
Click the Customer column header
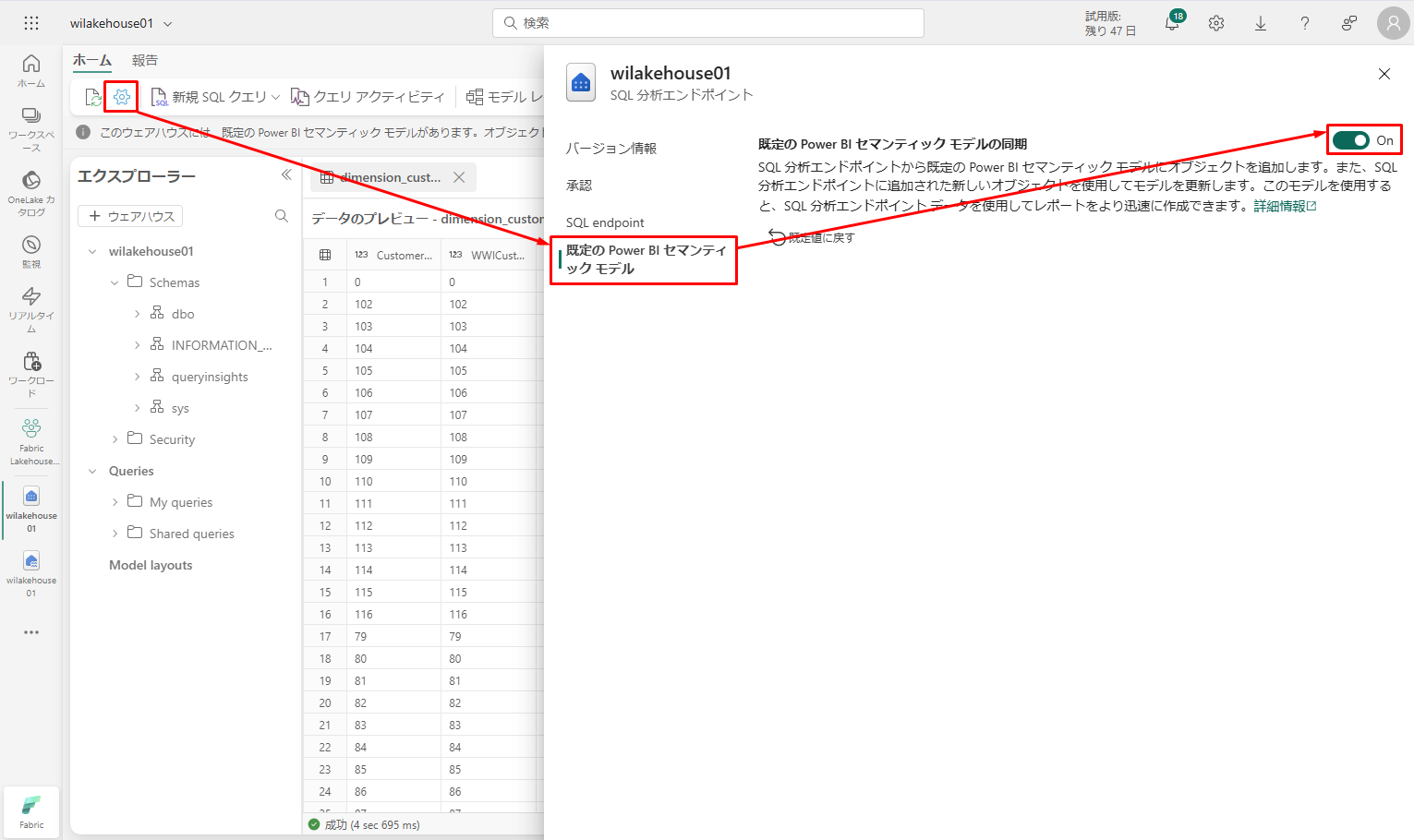(393, 255)
